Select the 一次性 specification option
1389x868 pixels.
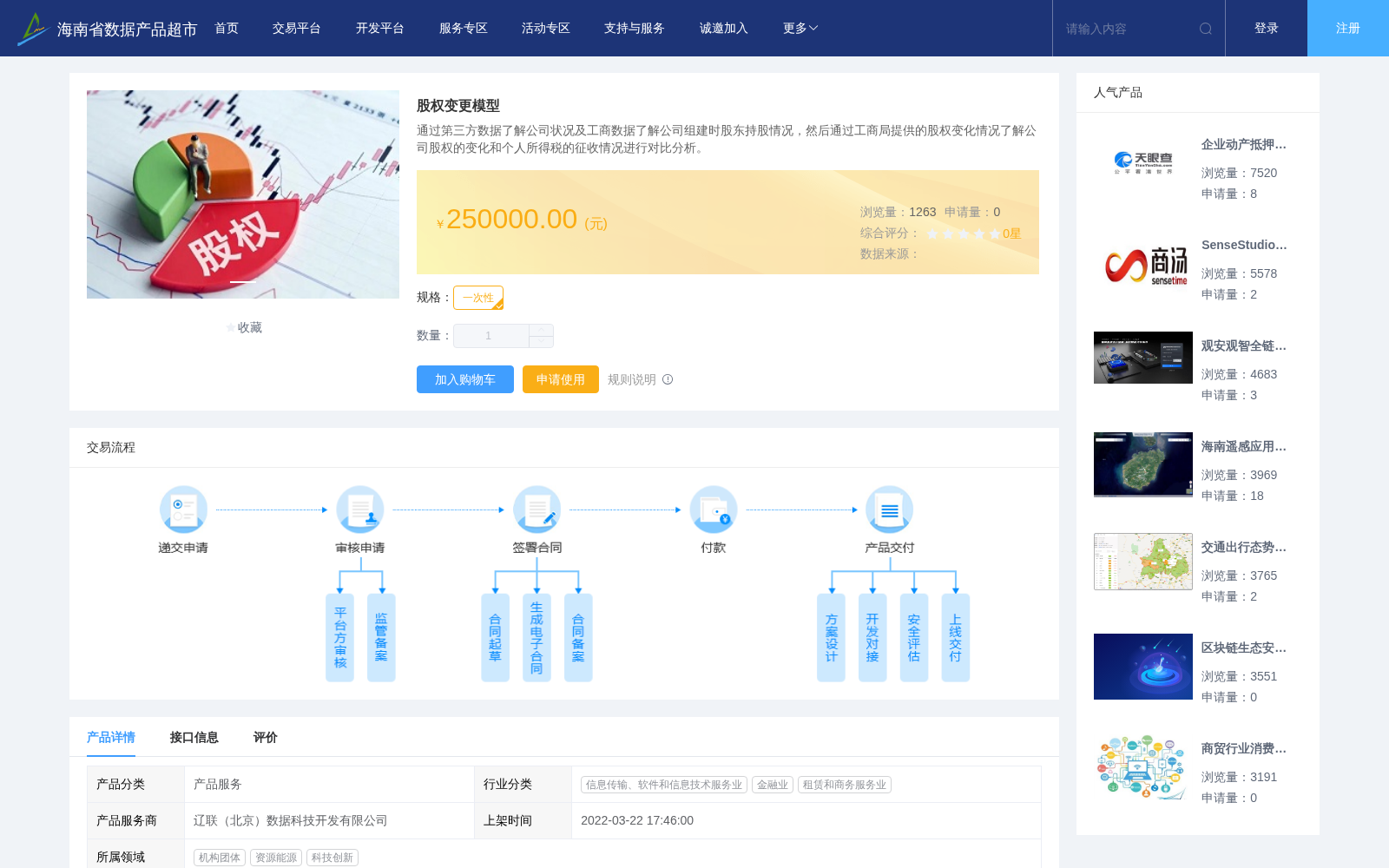click(x=478, y=298)
